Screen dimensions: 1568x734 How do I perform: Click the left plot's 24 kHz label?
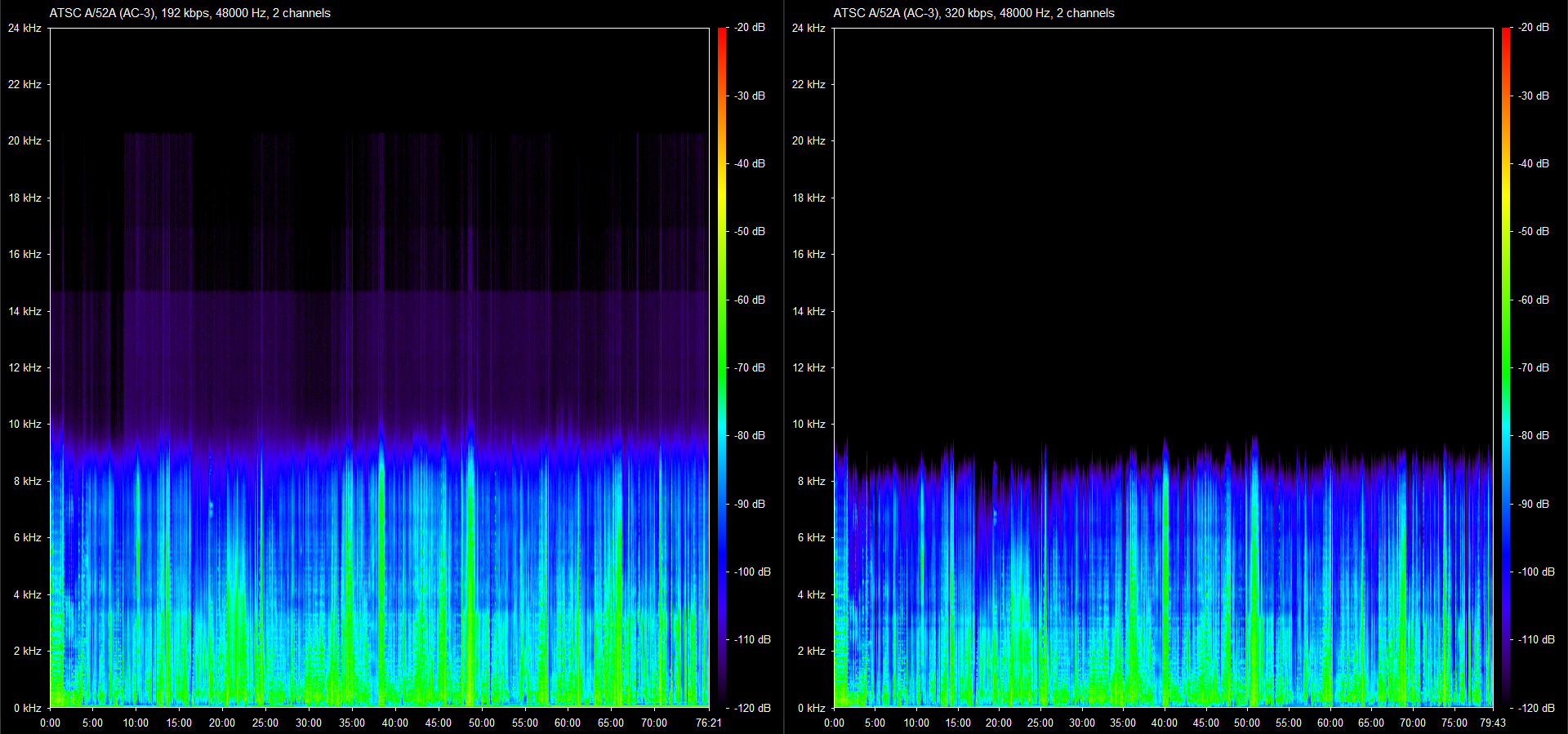click(24, 28)
